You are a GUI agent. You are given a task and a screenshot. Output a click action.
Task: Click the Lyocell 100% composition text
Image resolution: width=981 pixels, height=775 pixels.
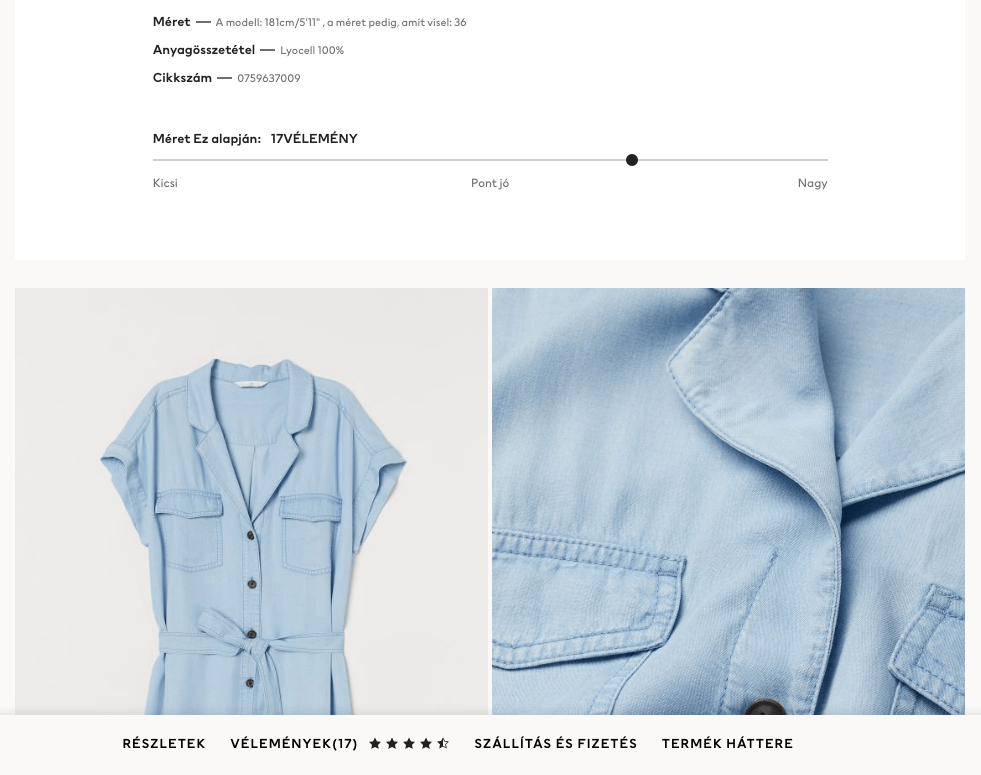312,51
